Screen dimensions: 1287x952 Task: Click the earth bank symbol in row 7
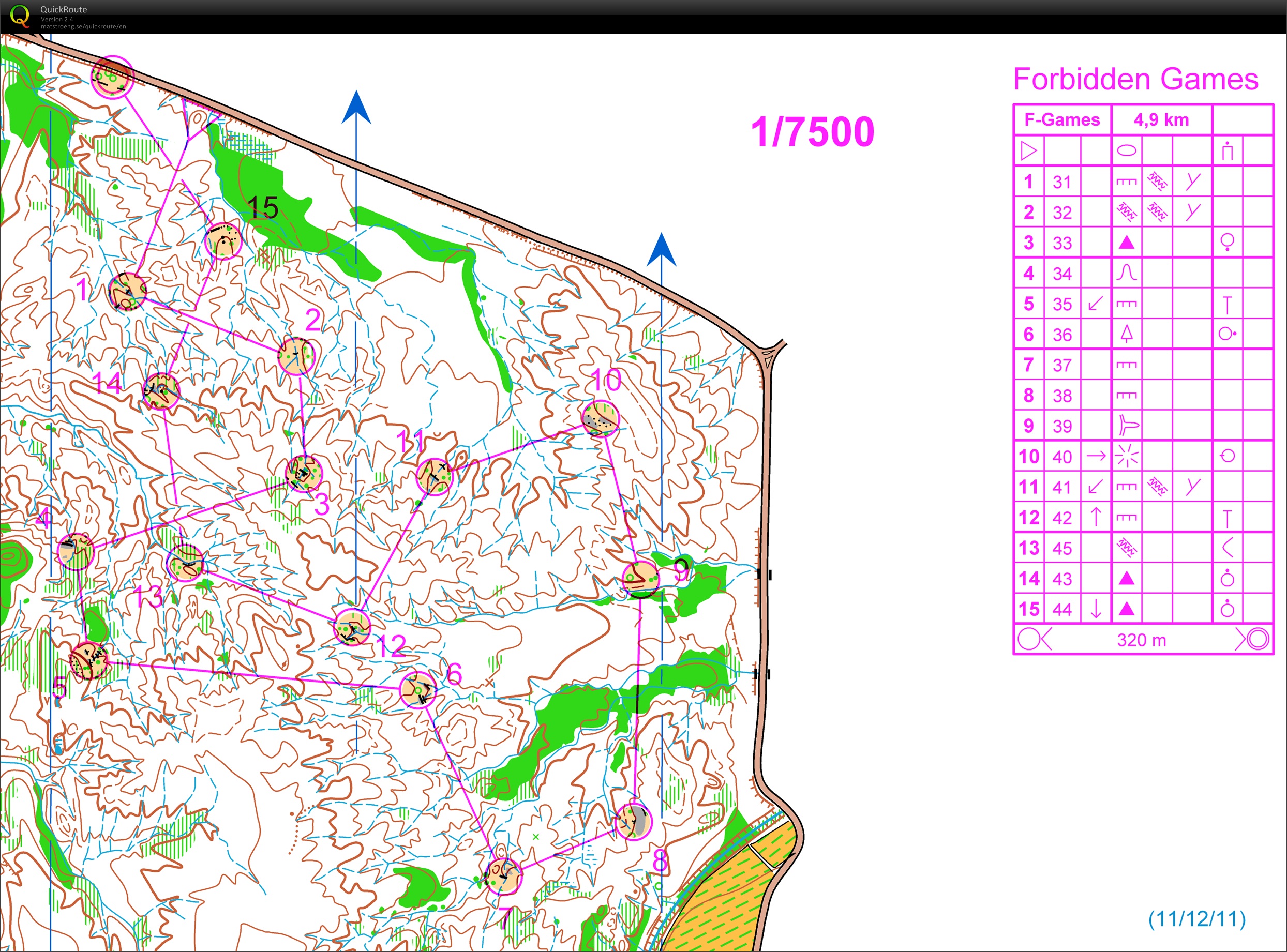click(x=1126, y=365)
